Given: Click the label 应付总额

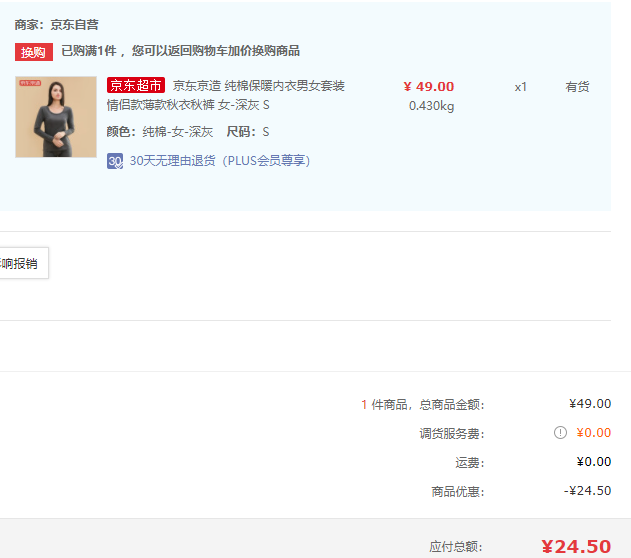Looking at the screenshot, I should coord(456,547).
